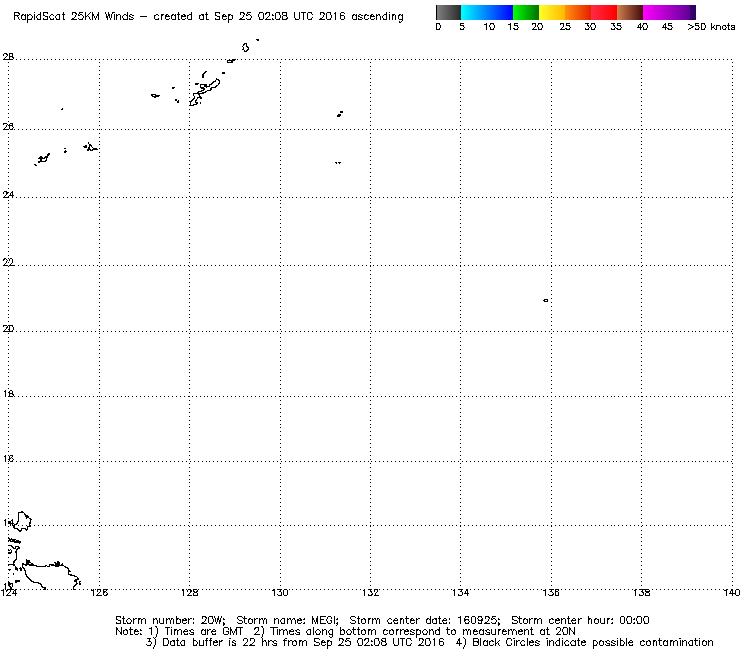Click the '28' latitude axis label
Screen dimensions: 740x650
point(8,57)
